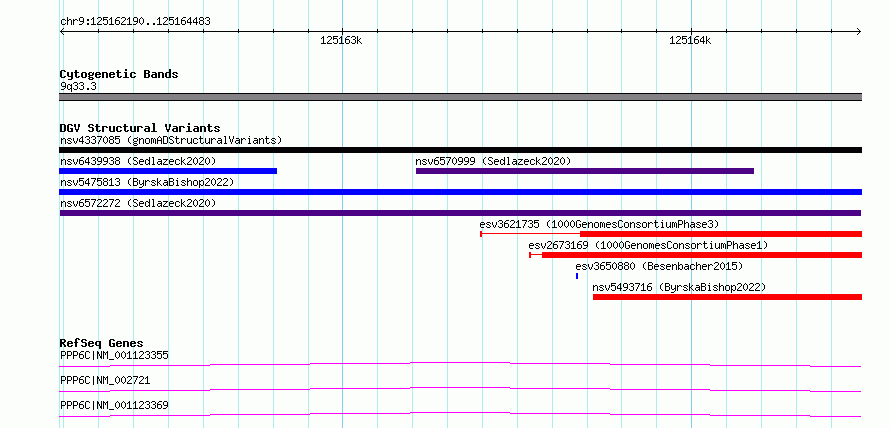The image size is (890, 428).
Task: Click the purple nsv6572272 variant bar
Action: tap(460, 213)
